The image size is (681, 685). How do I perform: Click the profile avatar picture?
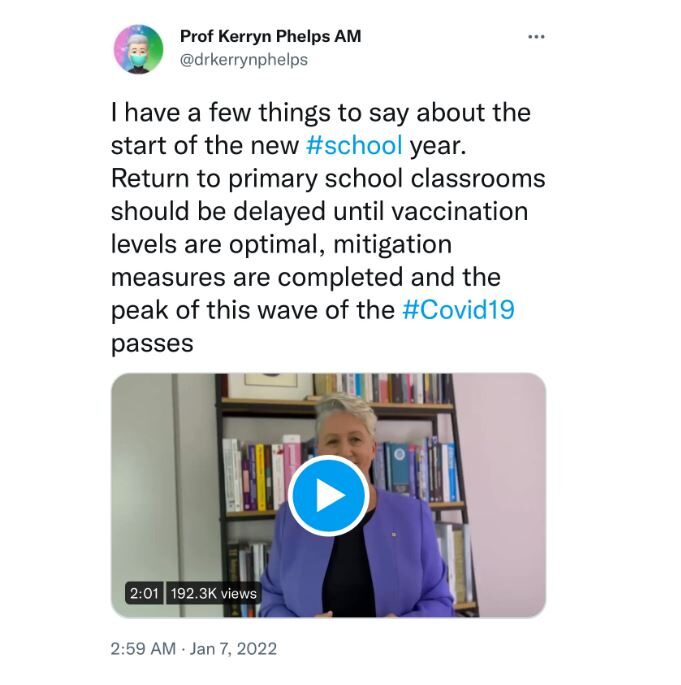coord(138,49)
